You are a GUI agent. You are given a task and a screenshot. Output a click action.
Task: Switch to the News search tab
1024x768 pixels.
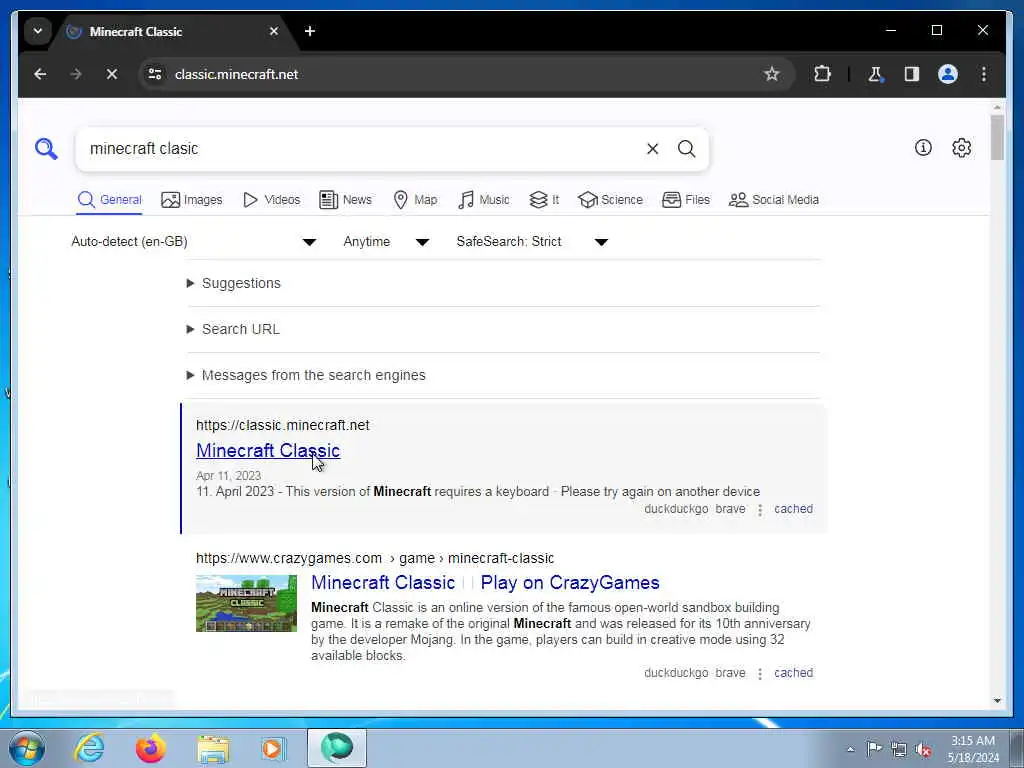345,200
